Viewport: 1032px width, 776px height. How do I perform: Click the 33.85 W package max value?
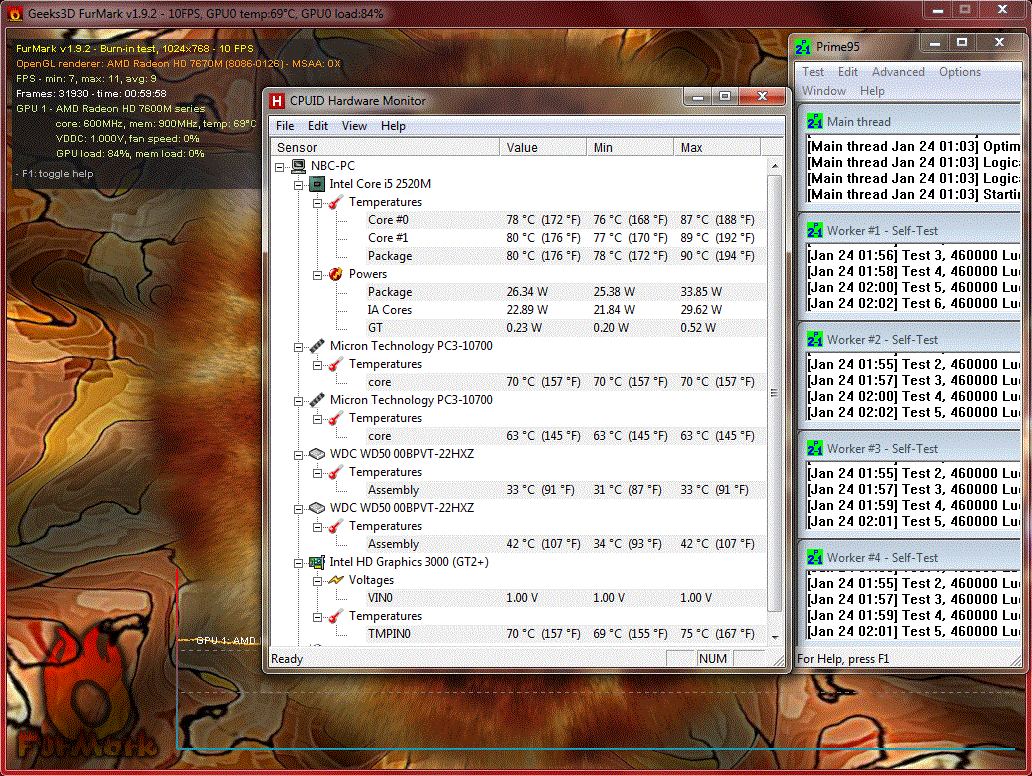(701, 292)
